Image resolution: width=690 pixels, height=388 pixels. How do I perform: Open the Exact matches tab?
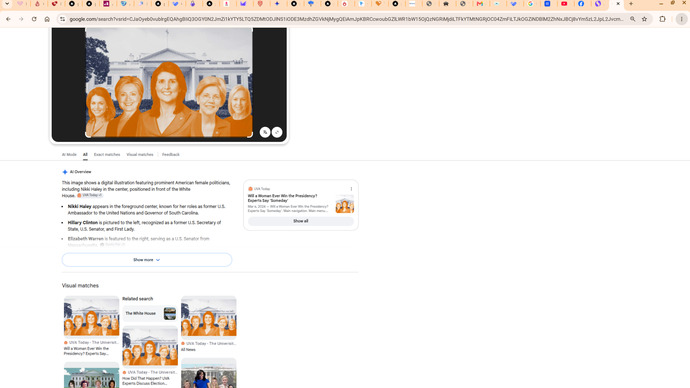(107, 155)
